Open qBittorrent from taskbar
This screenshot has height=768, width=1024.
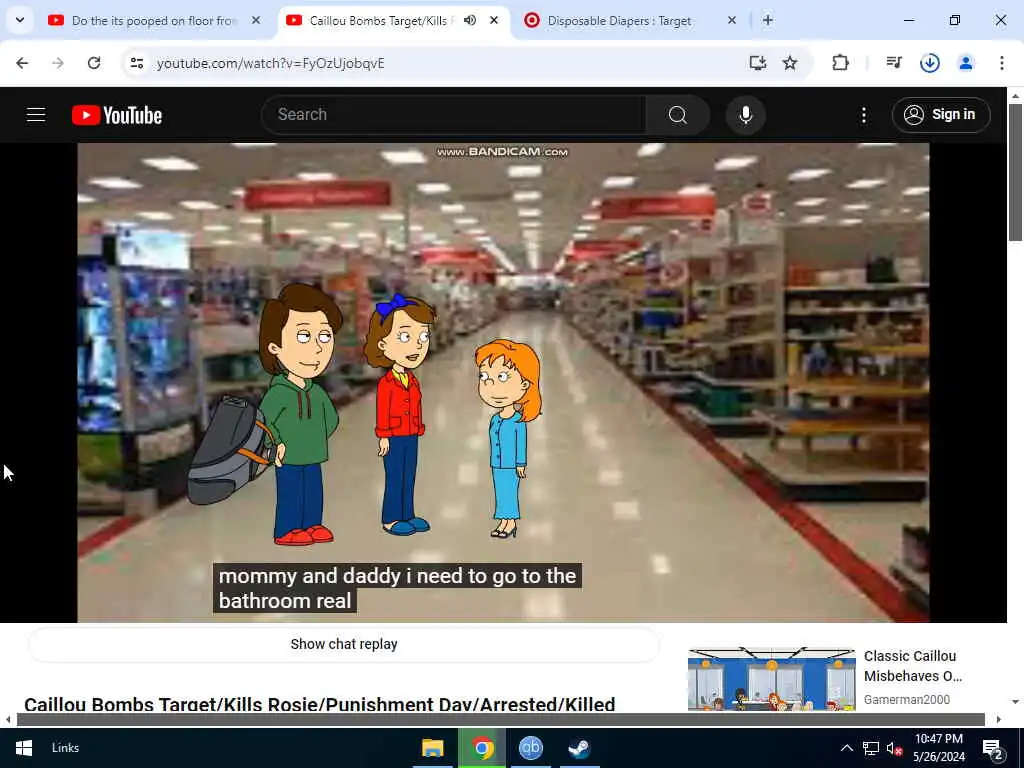pyautogui.click(x=530, y=748)
